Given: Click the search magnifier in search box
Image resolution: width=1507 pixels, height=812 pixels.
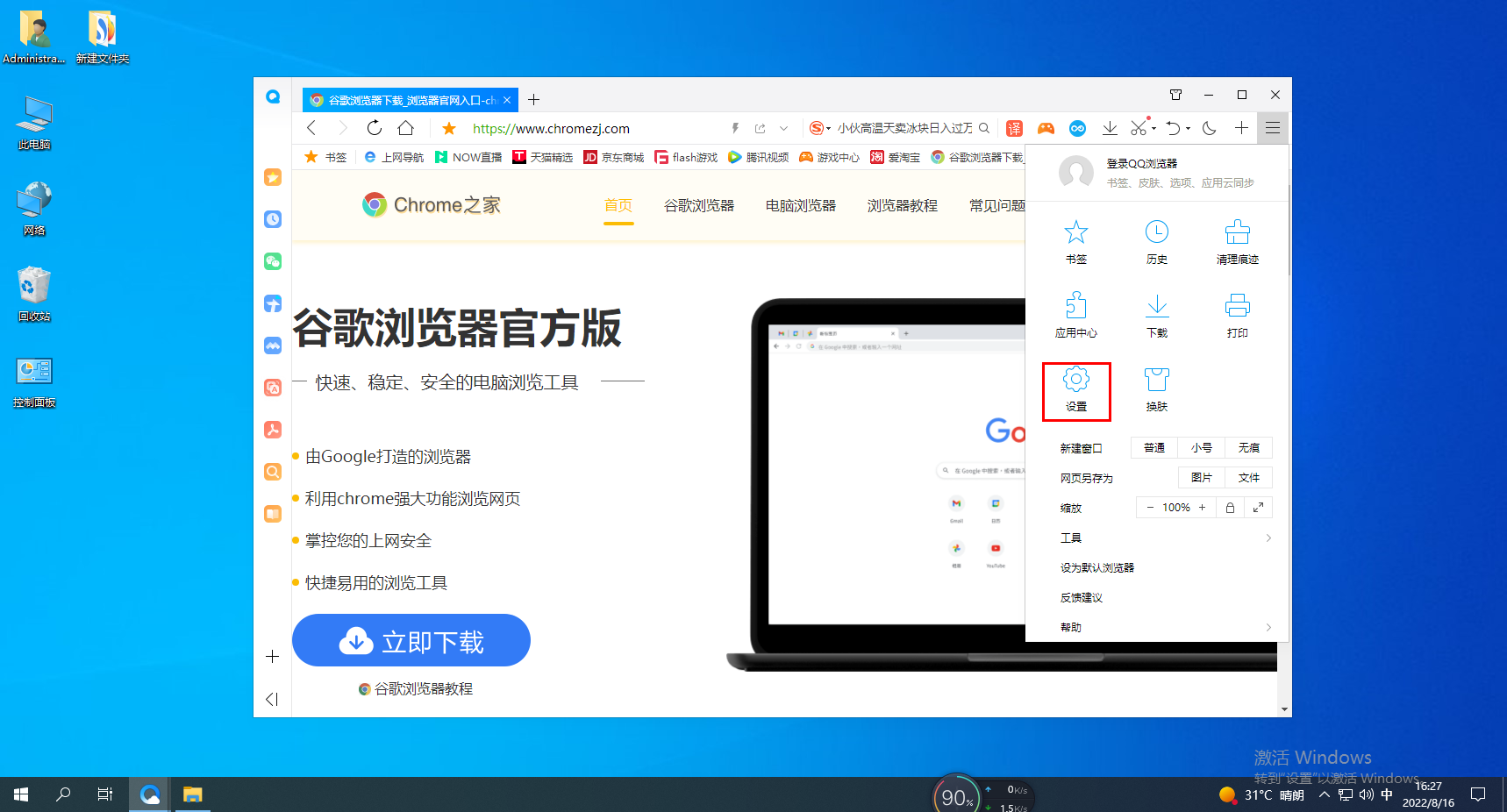Looking at the screenshot, I should pos(984,128).
